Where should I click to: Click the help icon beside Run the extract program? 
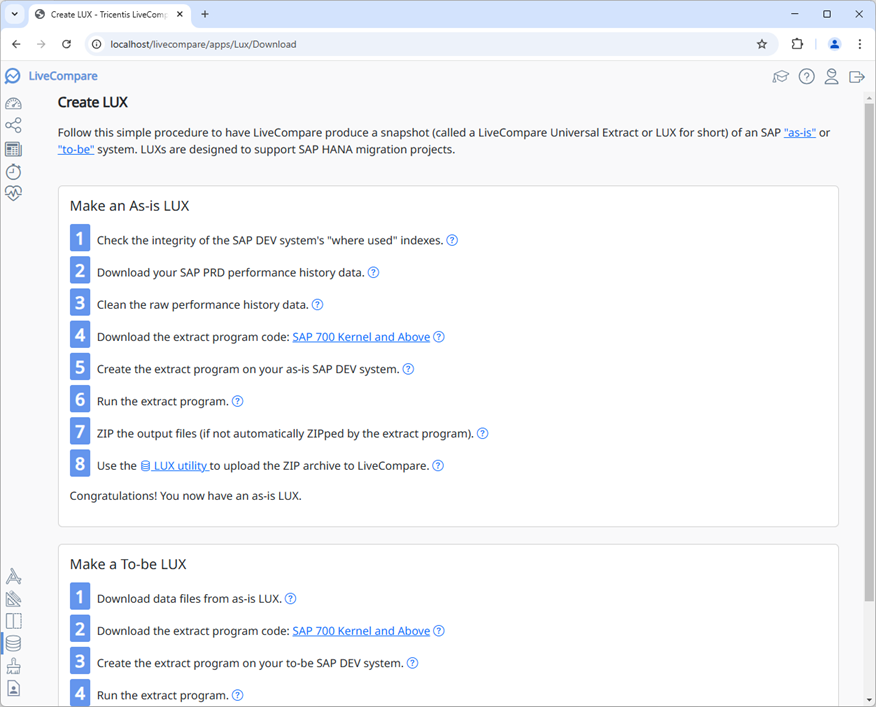pos(237,401)
